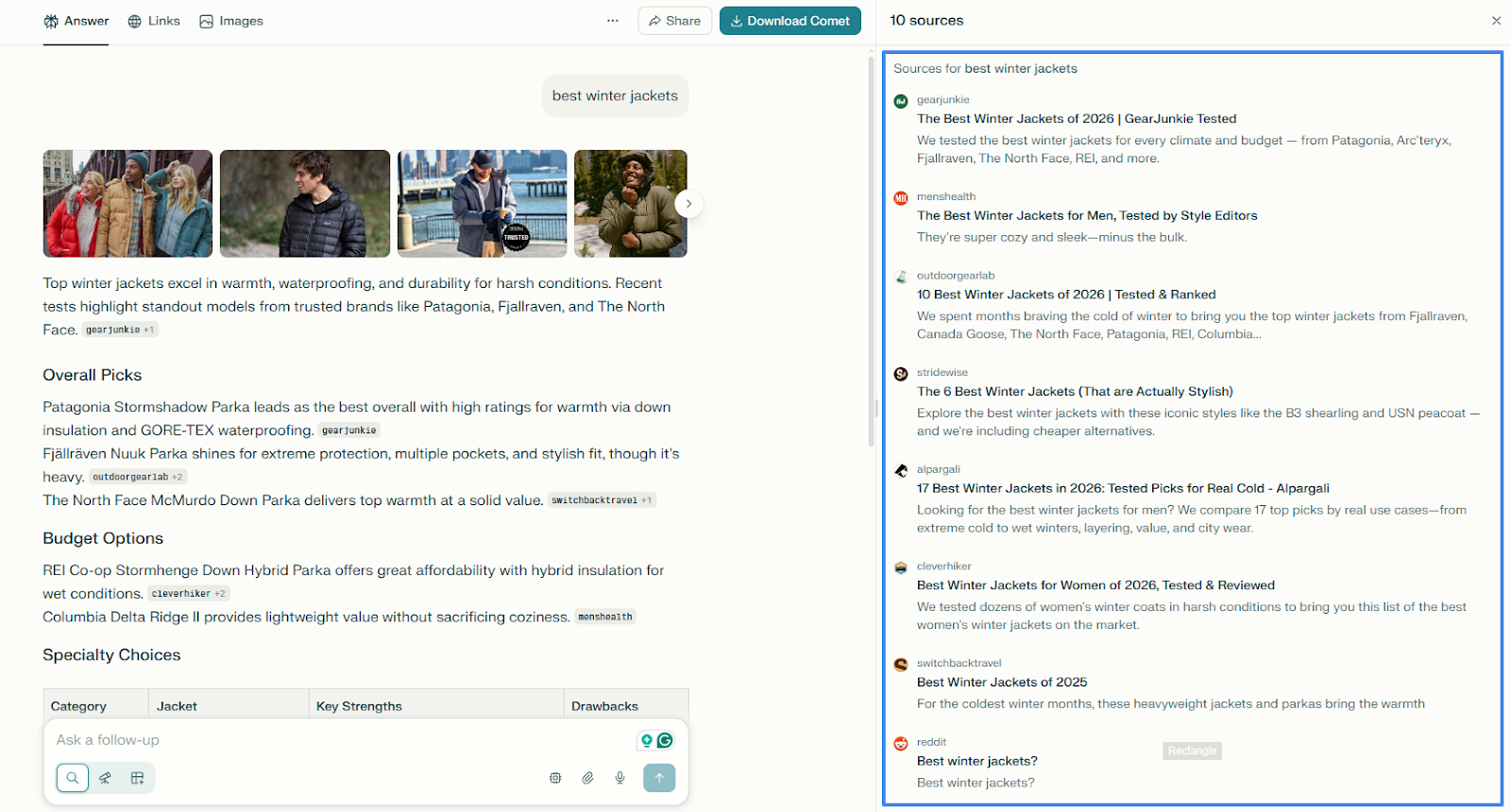Screen dimensions: 1511x812
Task: Click the gearjunkie source site name
Action: click(x=943, y=99)
